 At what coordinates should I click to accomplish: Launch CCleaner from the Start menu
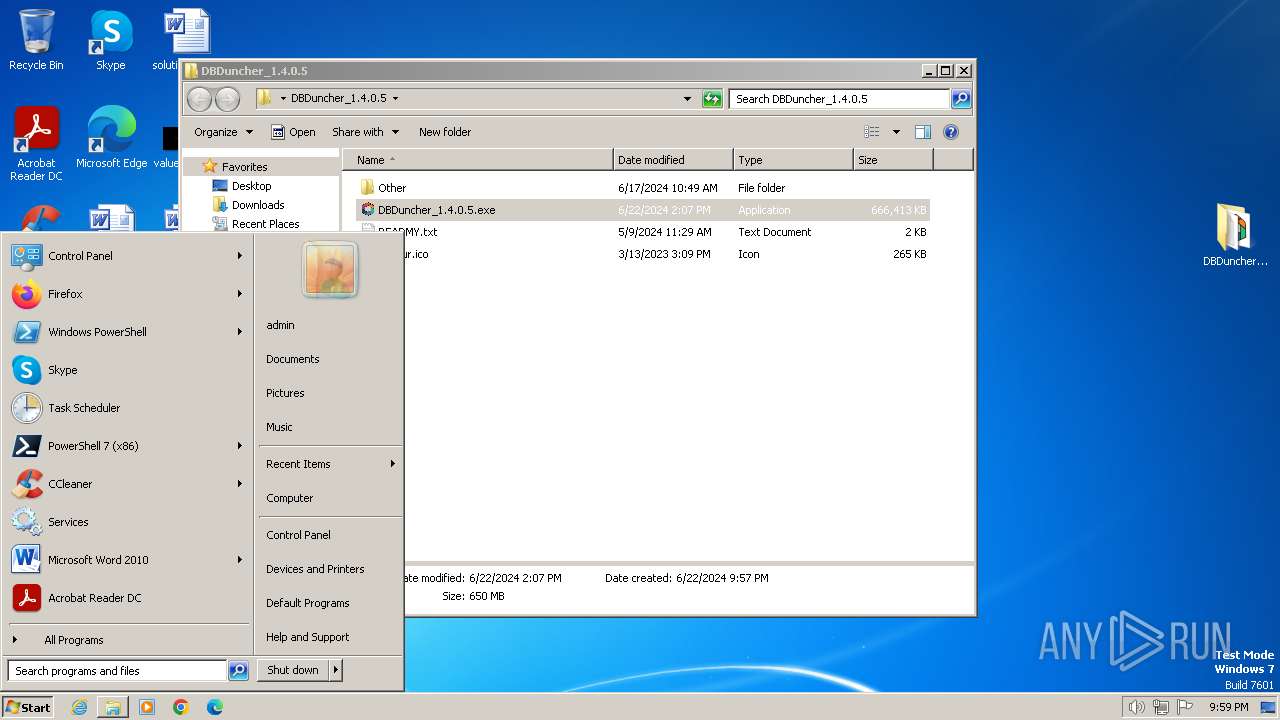[128, 484]
